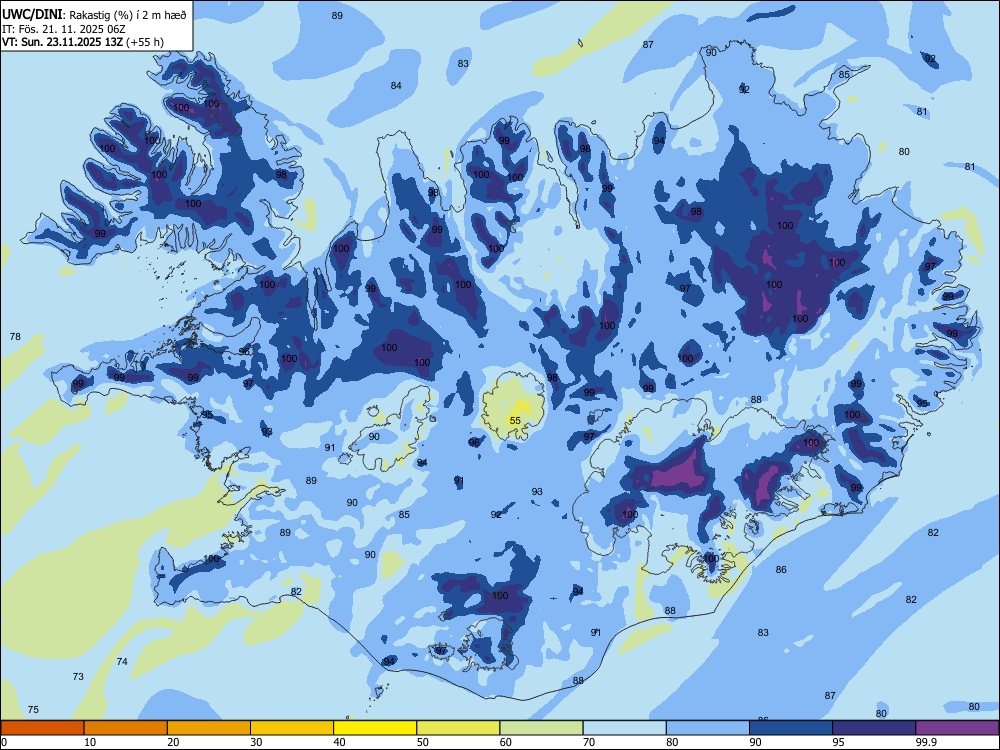Choose the 95–99.9 dark purple legend swatch
The height and width of the screenshot is (750, 1000).
point(874,728)
